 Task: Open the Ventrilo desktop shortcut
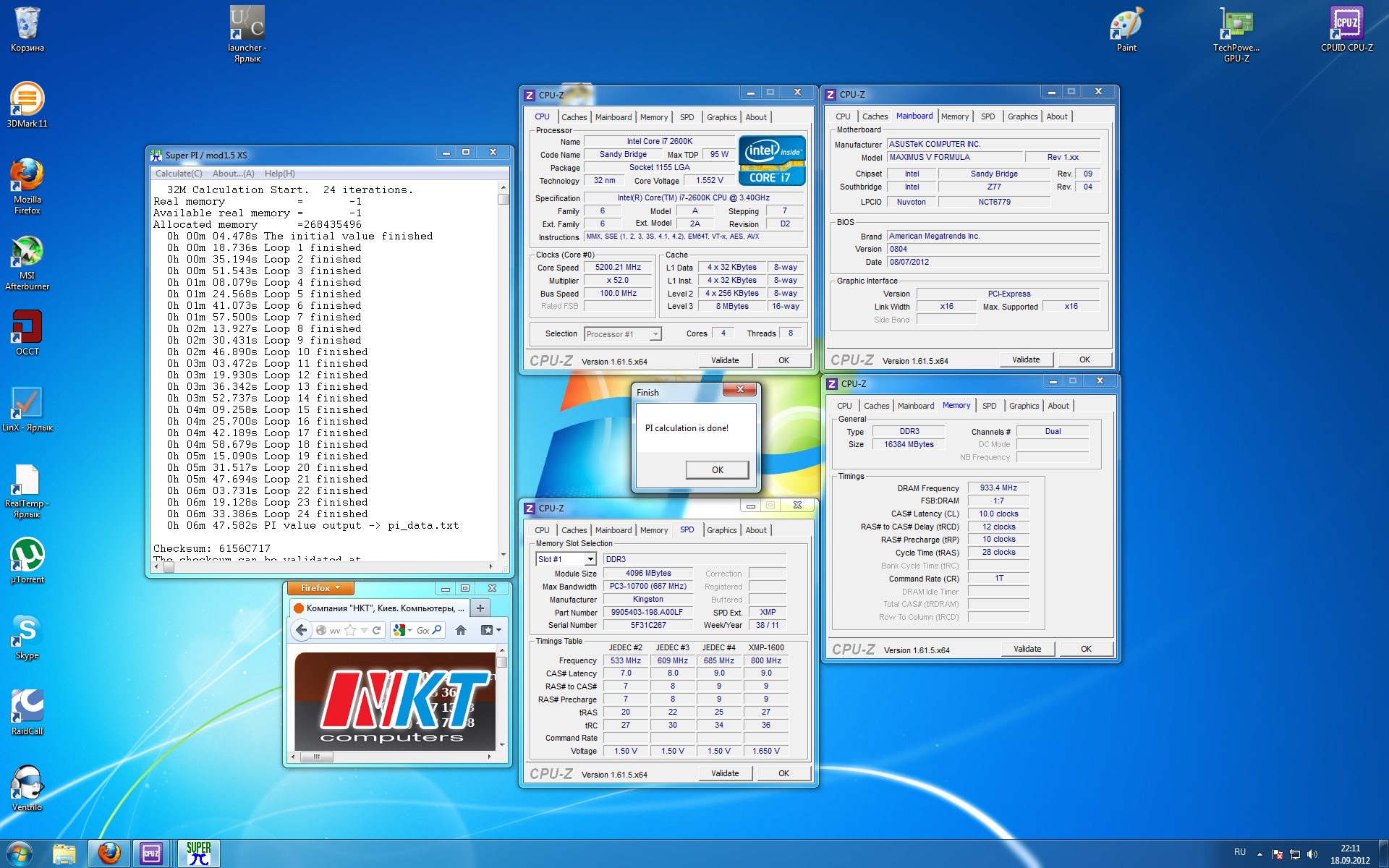click(x=27, y=788)
